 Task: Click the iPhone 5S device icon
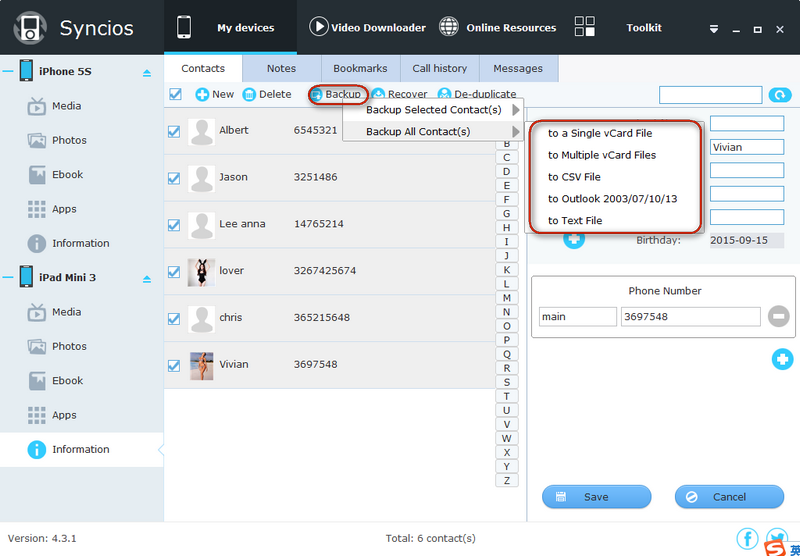26,71
